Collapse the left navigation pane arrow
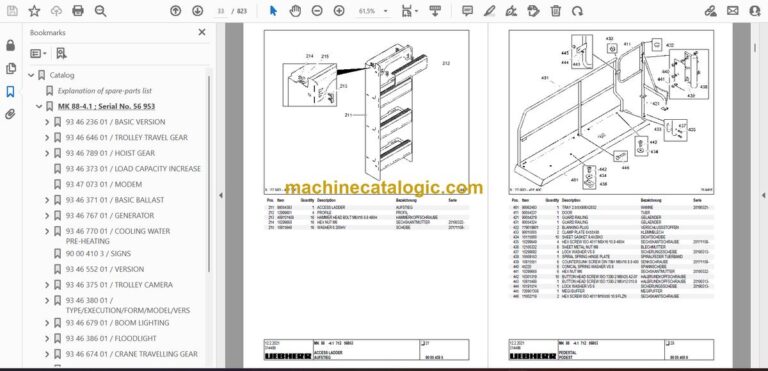This screenshot has width=768, height=371. point(220,195)
